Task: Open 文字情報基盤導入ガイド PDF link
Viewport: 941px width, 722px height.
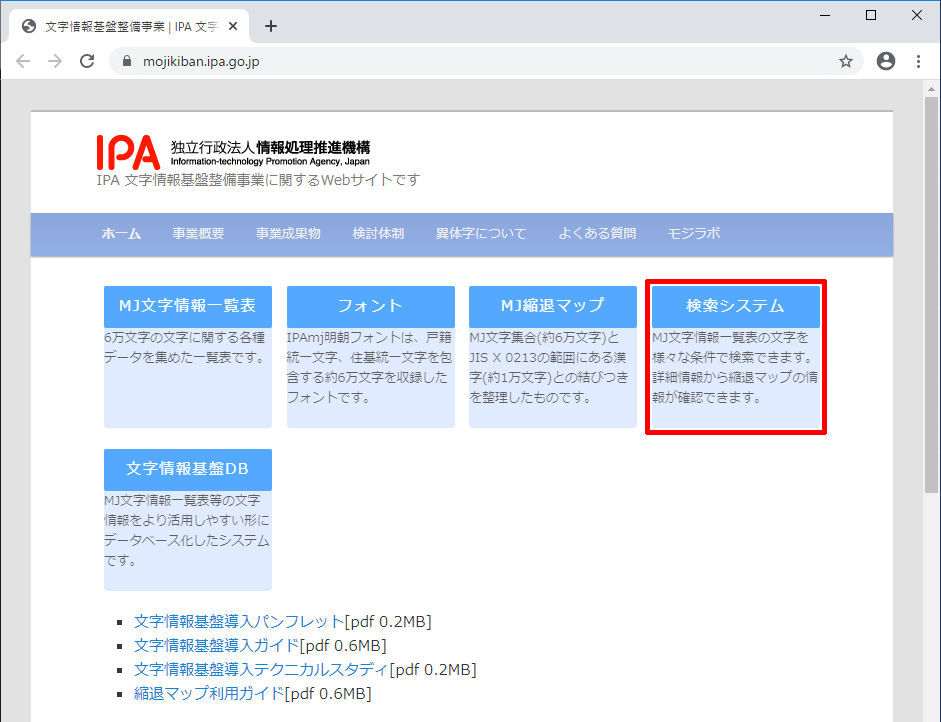Action: click(216, 645)
